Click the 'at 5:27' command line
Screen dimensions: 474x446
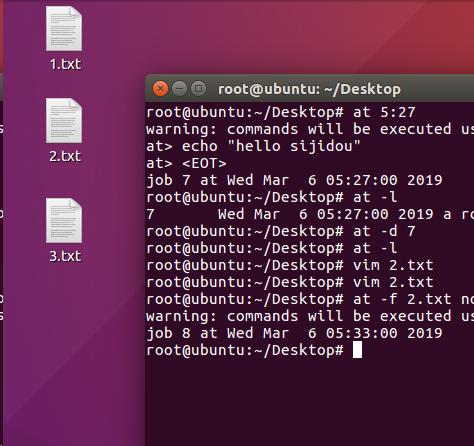(x=281, y=112)
